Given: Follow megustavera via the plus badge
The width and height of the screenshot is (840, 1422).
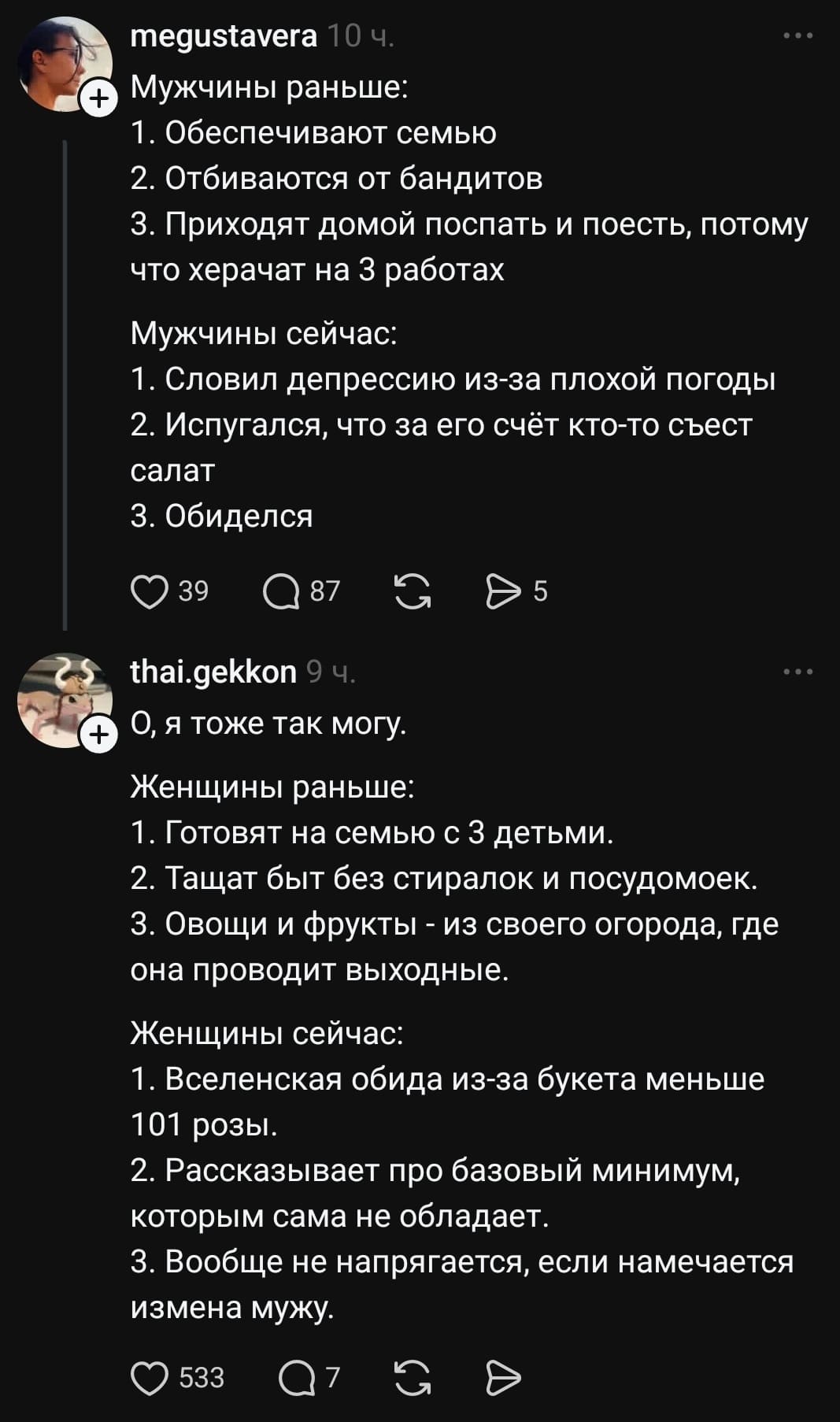Looking at the screenshot, I should coord(98,98).
